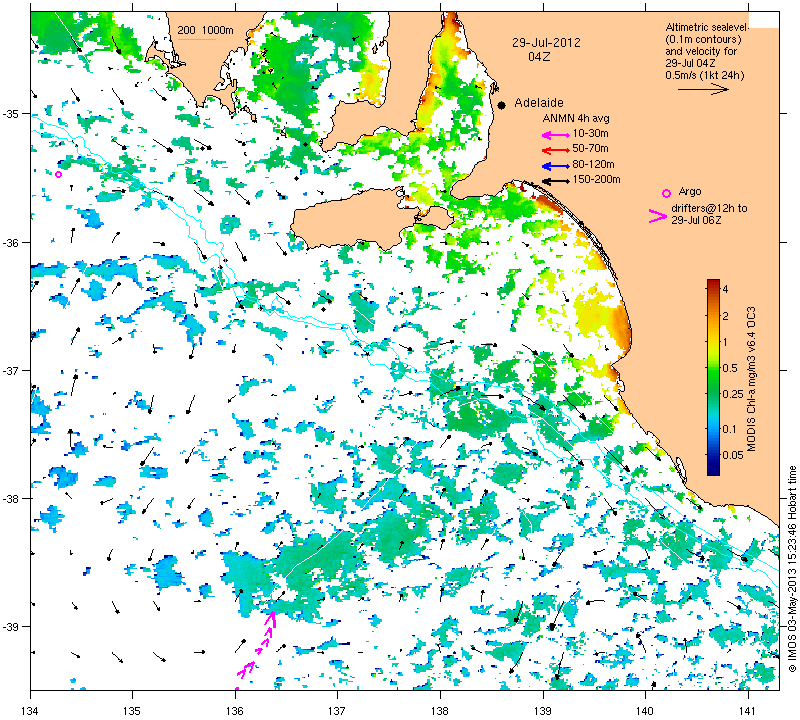This screenshot has width=800, height=720.
Task: Click the magenta drifter chevron legend symbol
Action: pos(658,216)
